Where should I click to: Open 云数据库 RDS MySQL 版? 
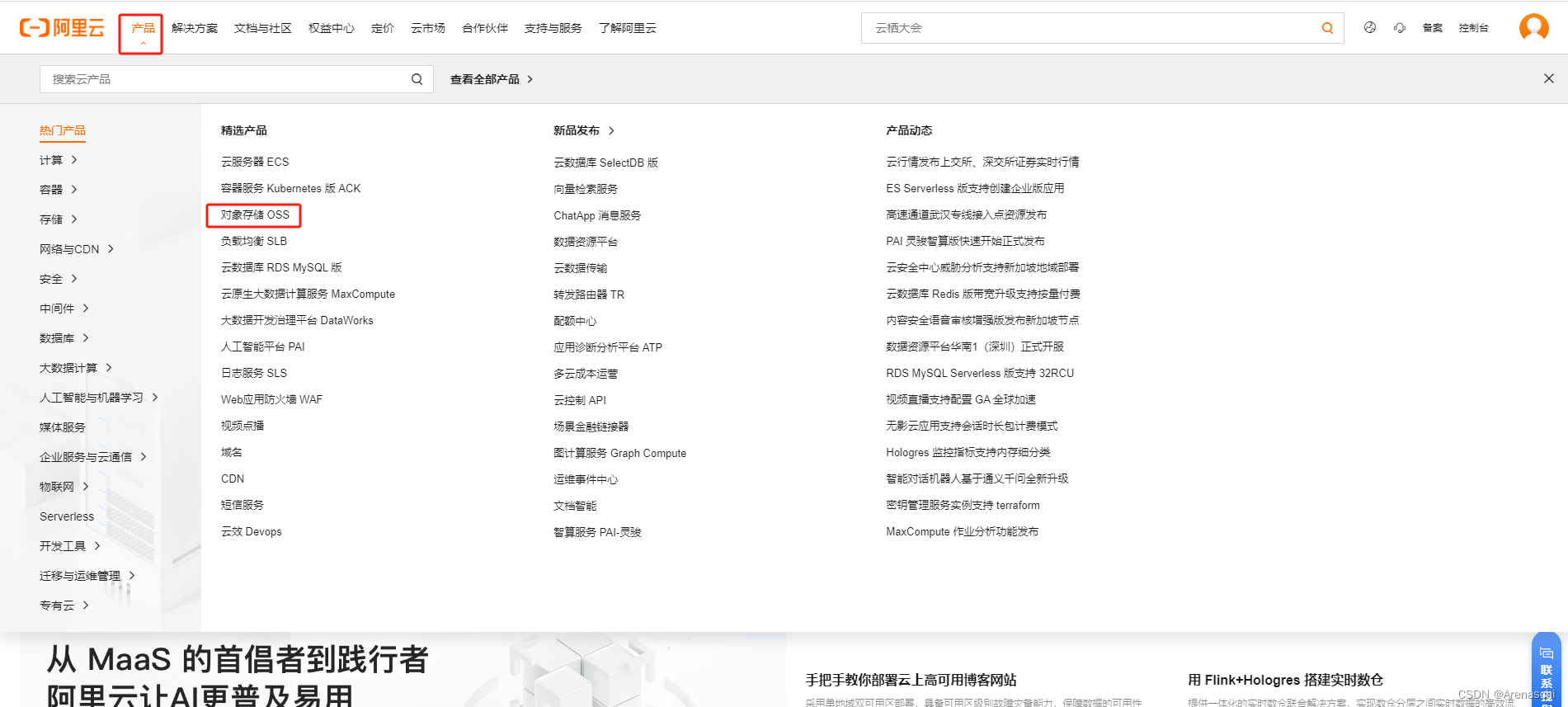281,267
